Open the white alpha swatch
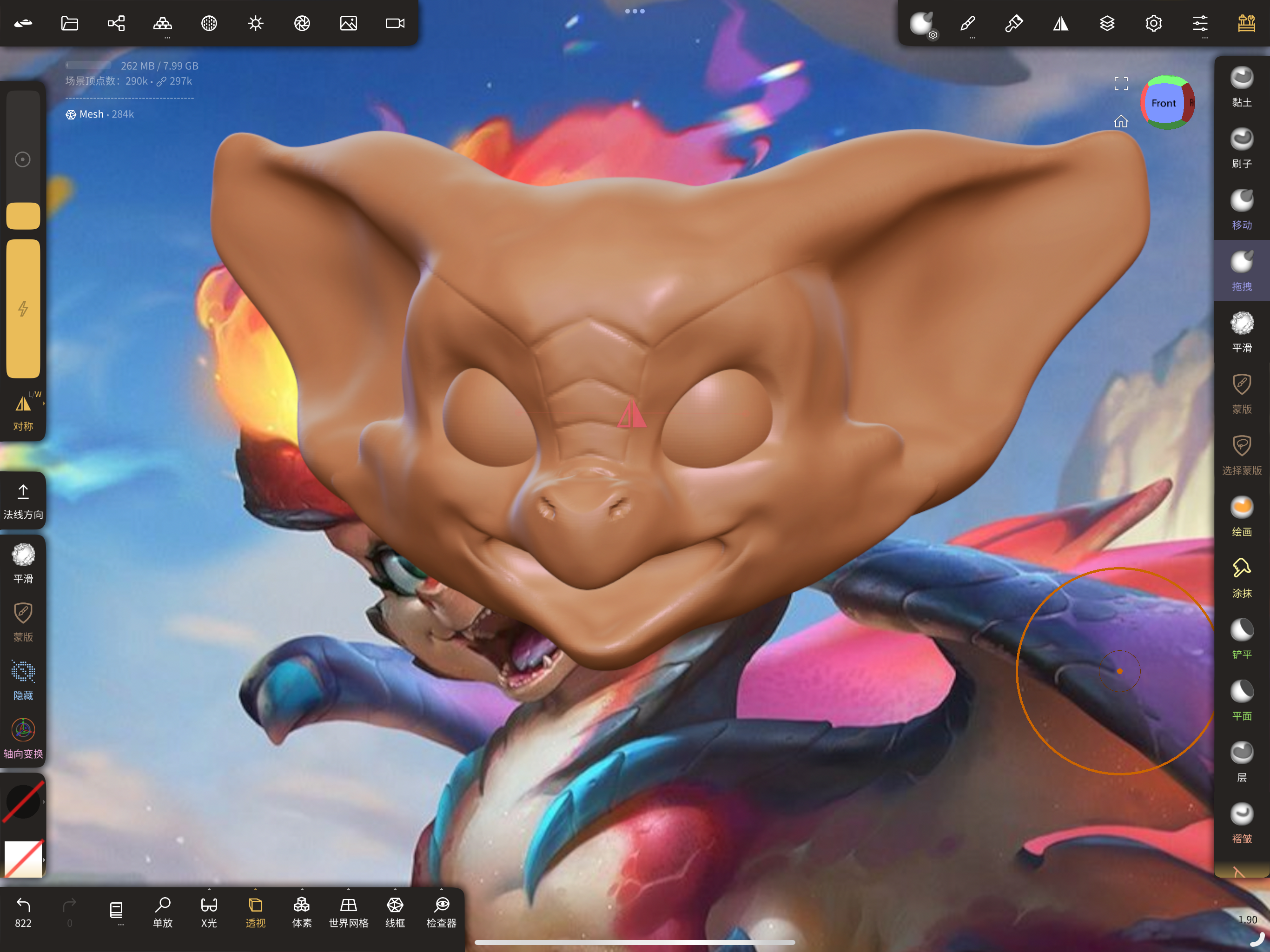The image size is (1270, 952). click(23, 859)
